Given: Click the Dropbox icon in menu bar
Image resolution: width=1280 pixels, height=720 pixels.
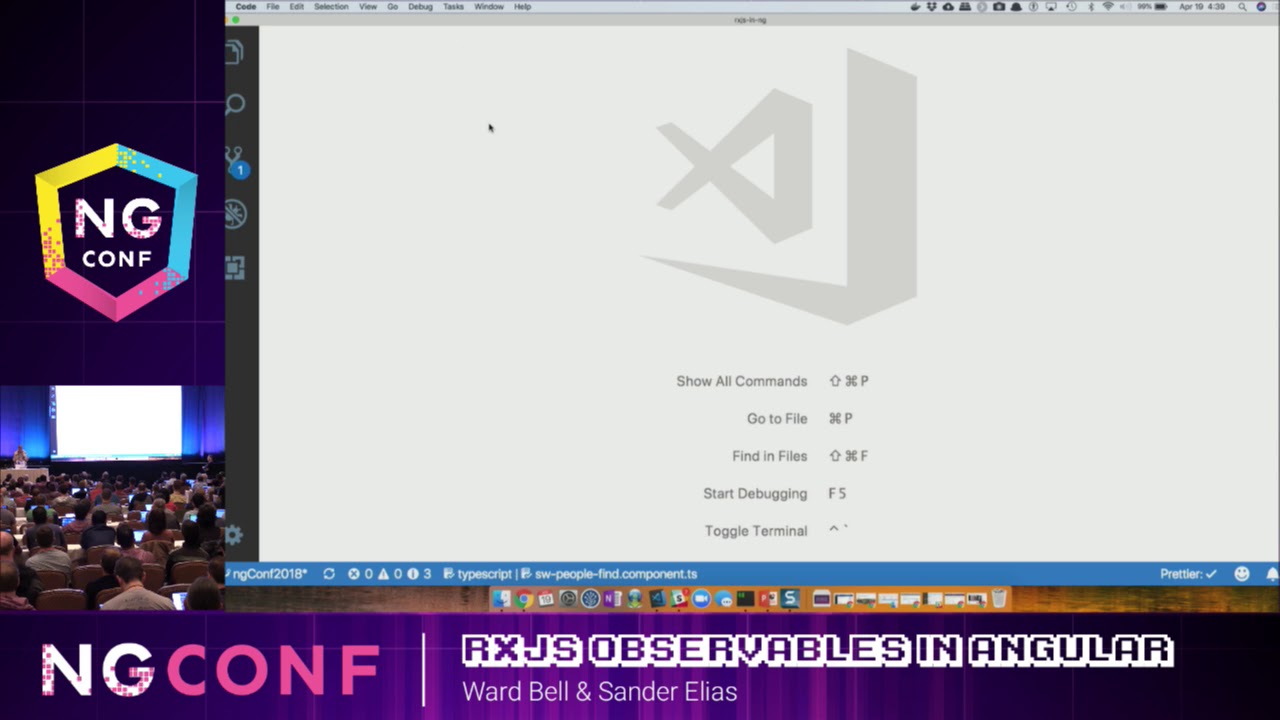Looking at the screenshot, I should coord(930,7).
